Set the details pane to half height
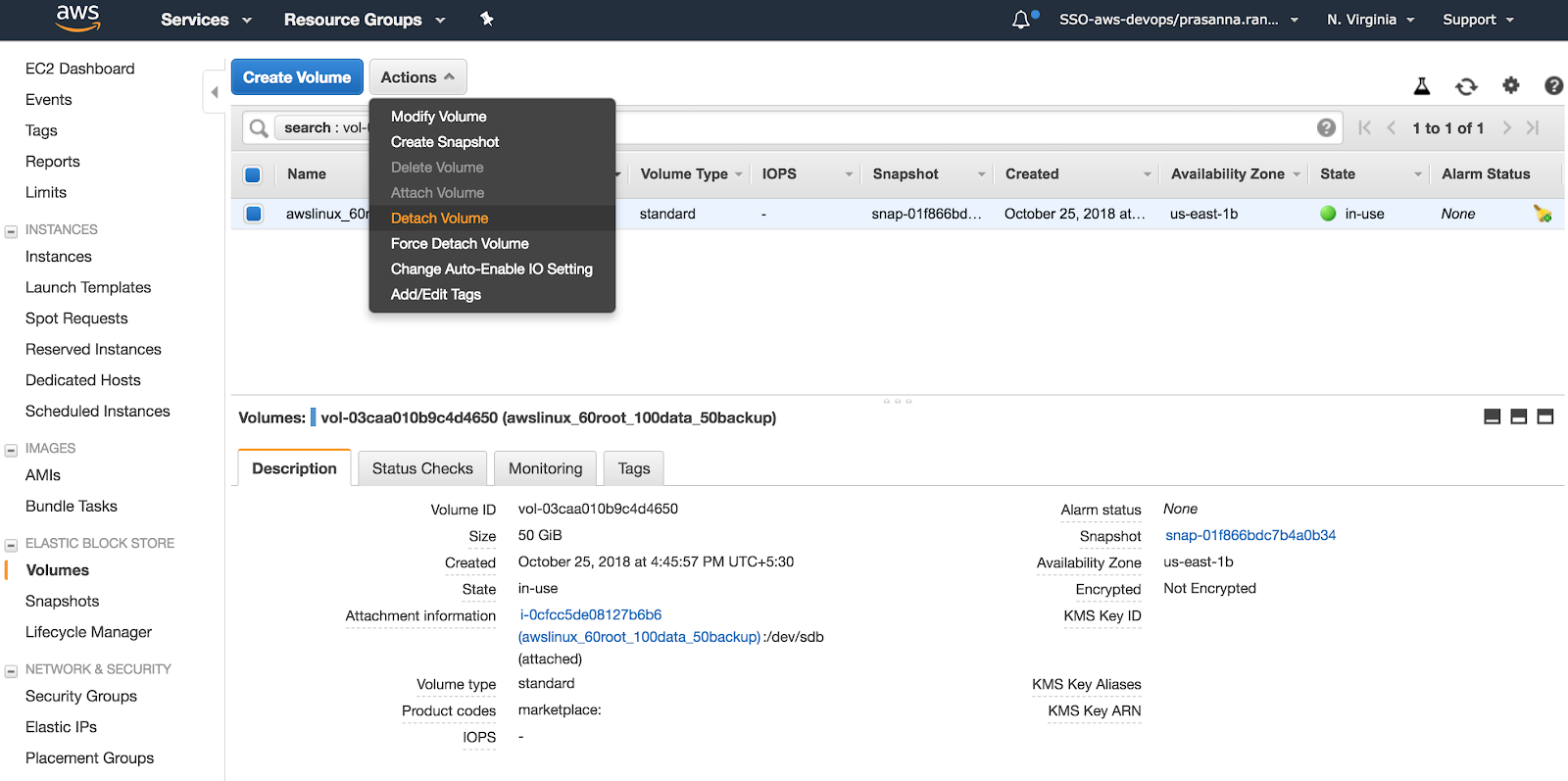The width and height of the screenshot is (1568, 781). 1519,416
